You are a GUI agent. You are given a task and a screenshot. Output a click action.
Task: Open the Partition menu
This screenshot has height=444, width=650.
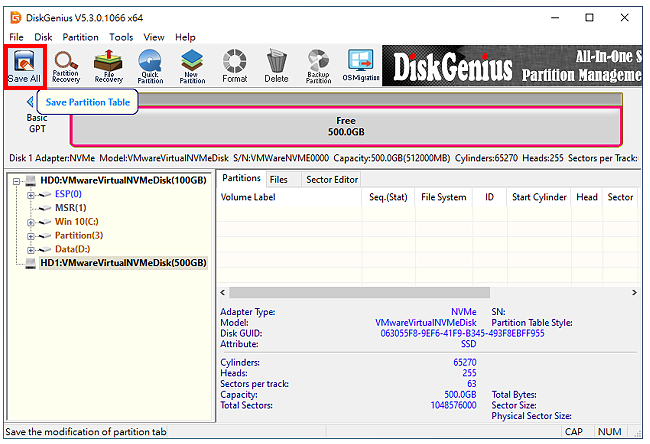(80, 37)
